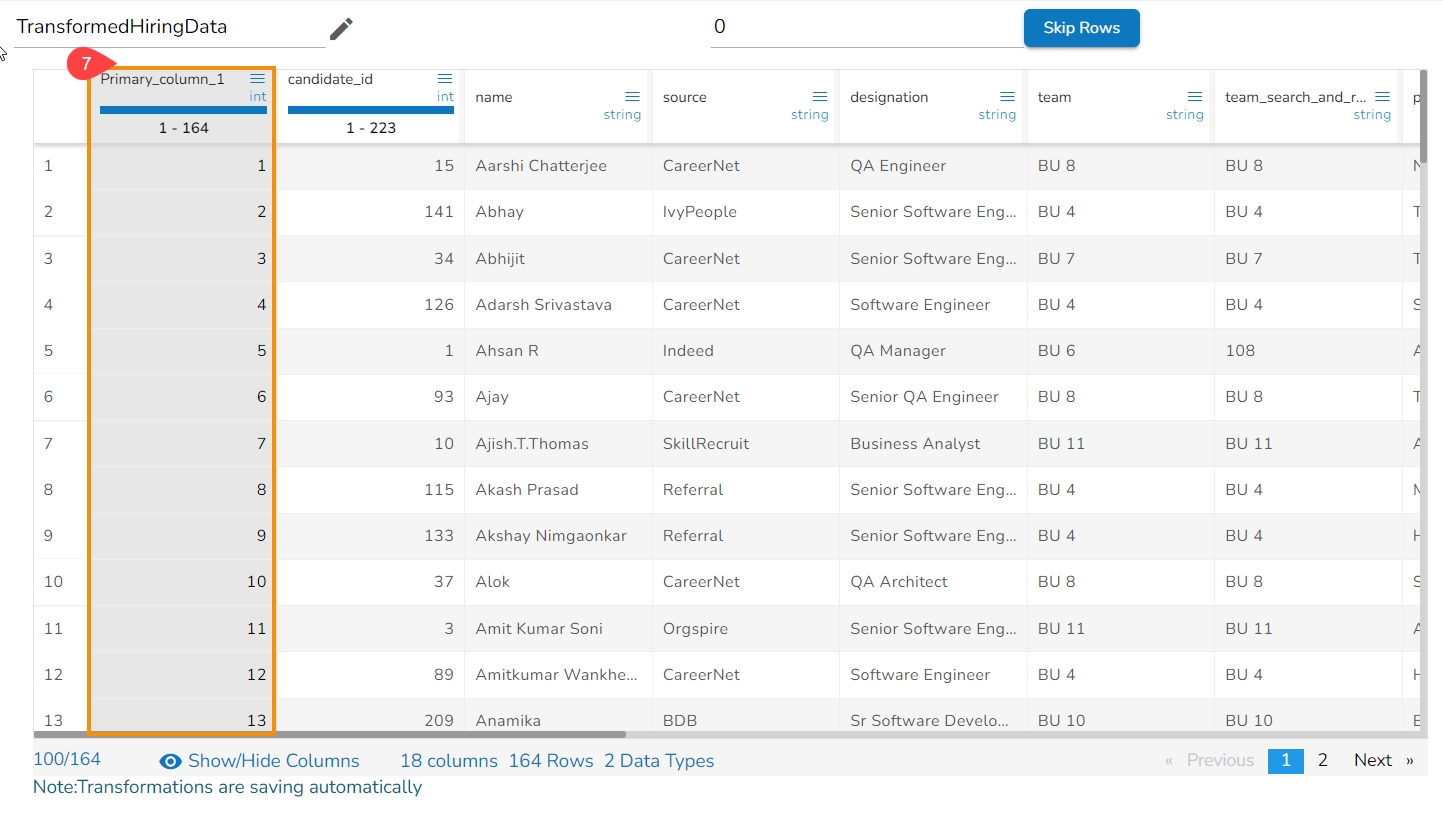Viewport: 1443px width, 813px height.
Task: Click the skip rows number input field
Action: (865, 28)
